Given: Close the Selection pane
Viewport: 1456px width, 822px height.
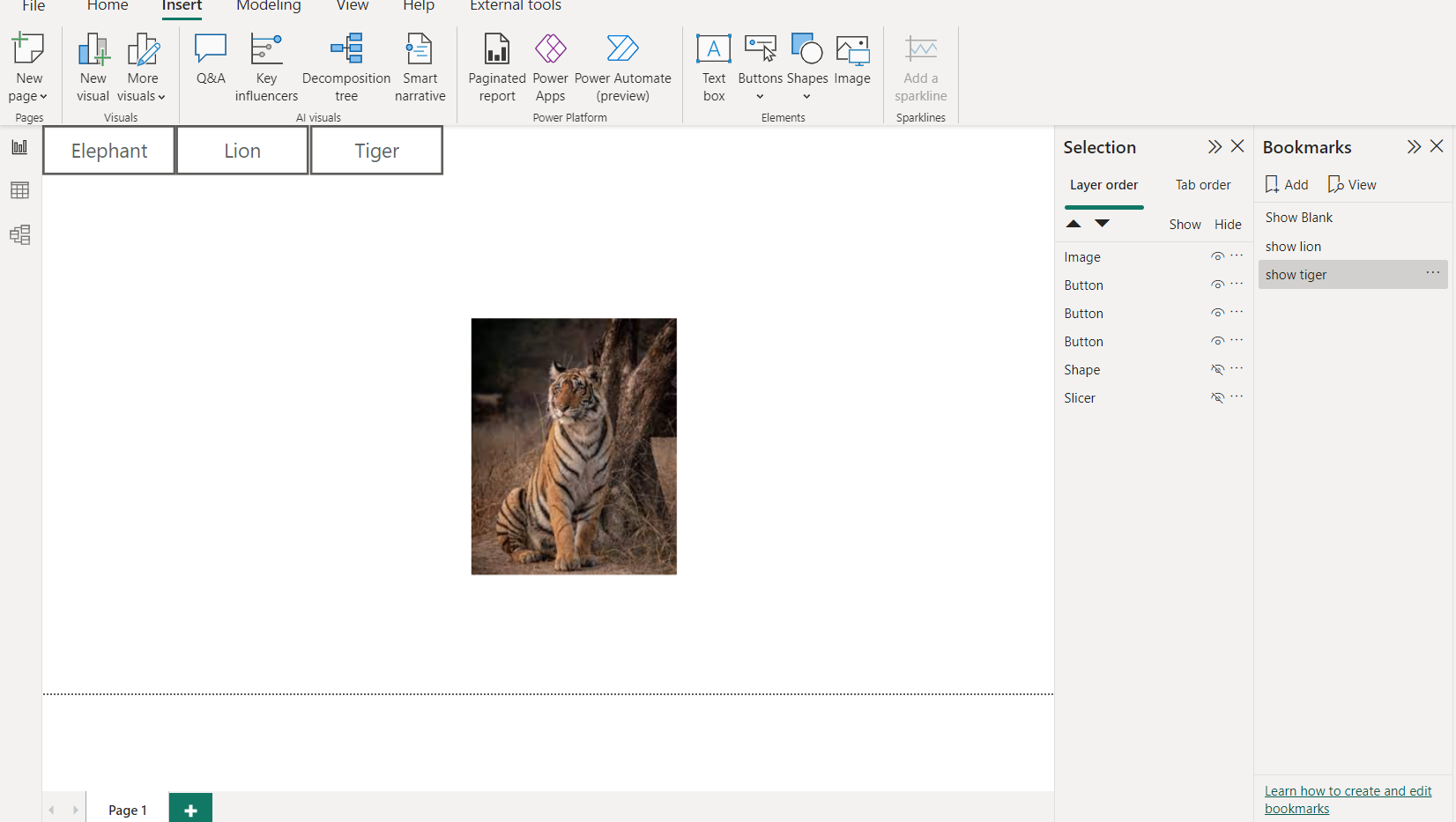Looking at the screenshot, I should [1237, 146].
